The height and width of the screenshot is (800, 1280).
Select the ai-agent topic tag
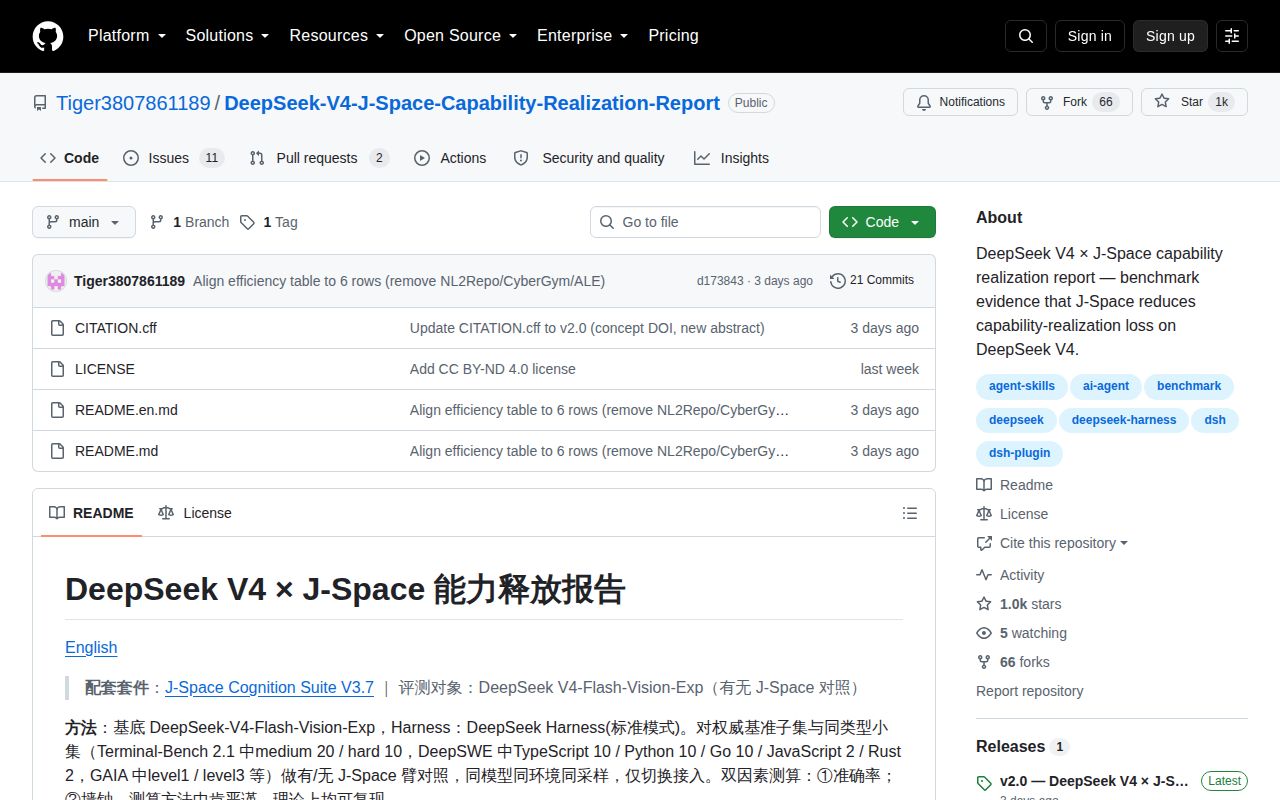[x=1107, y=386]
